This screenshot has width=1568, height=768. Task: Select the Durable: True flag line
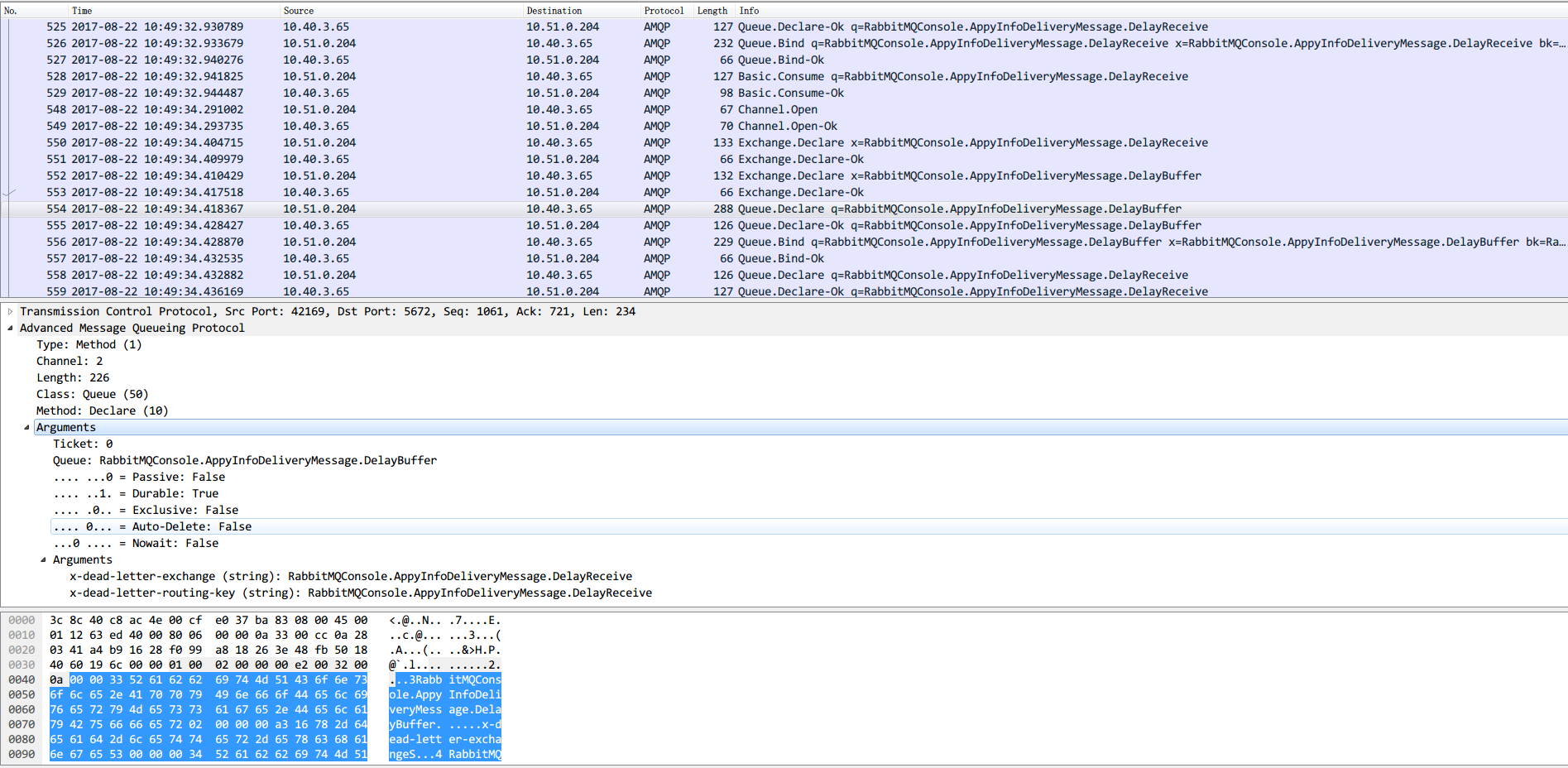click(136, 494)
